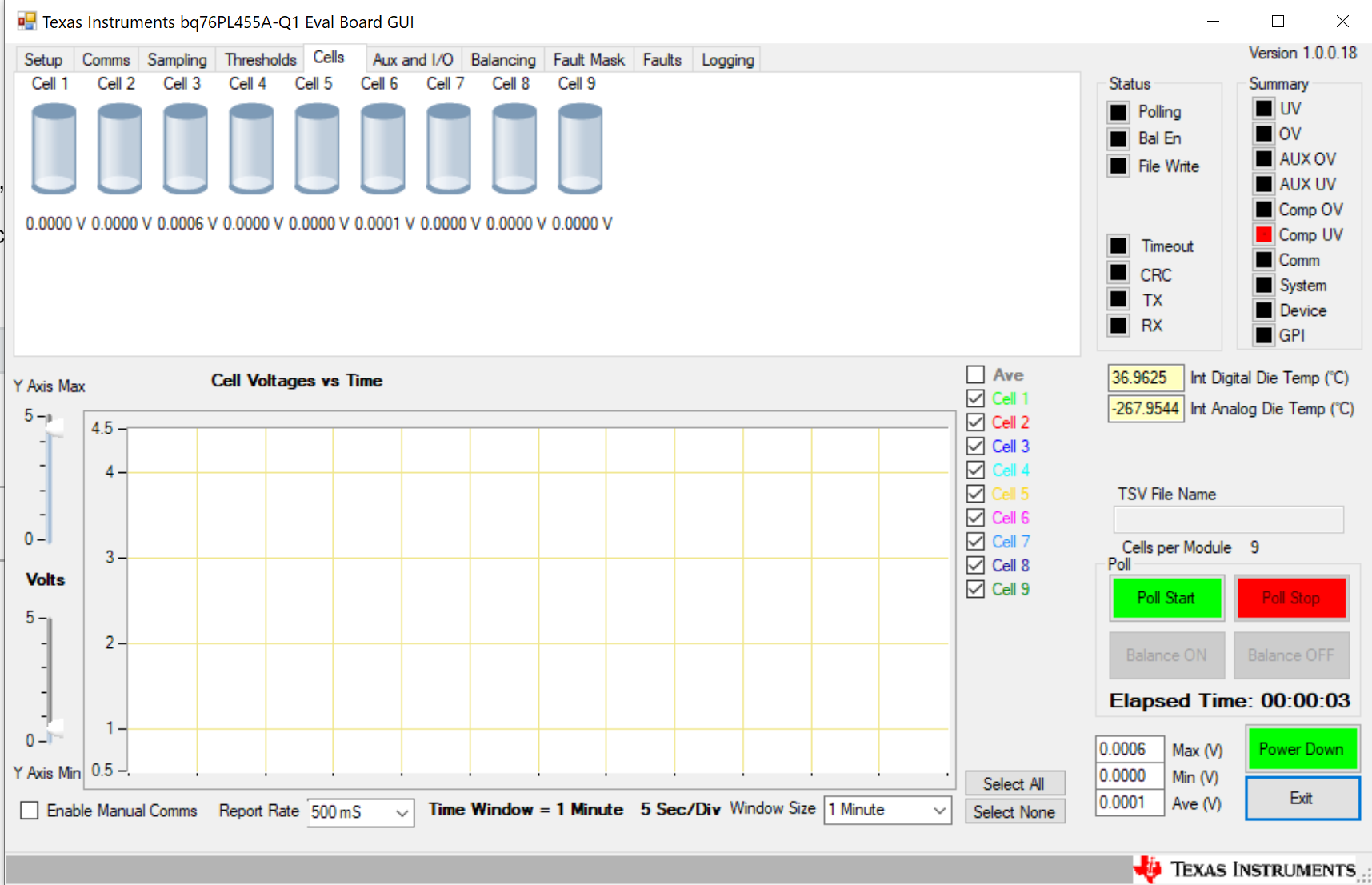Uncheck the Cell 2 plot checkbox
Viewport: 1372px width, 885px height.
tap(975, 422)
